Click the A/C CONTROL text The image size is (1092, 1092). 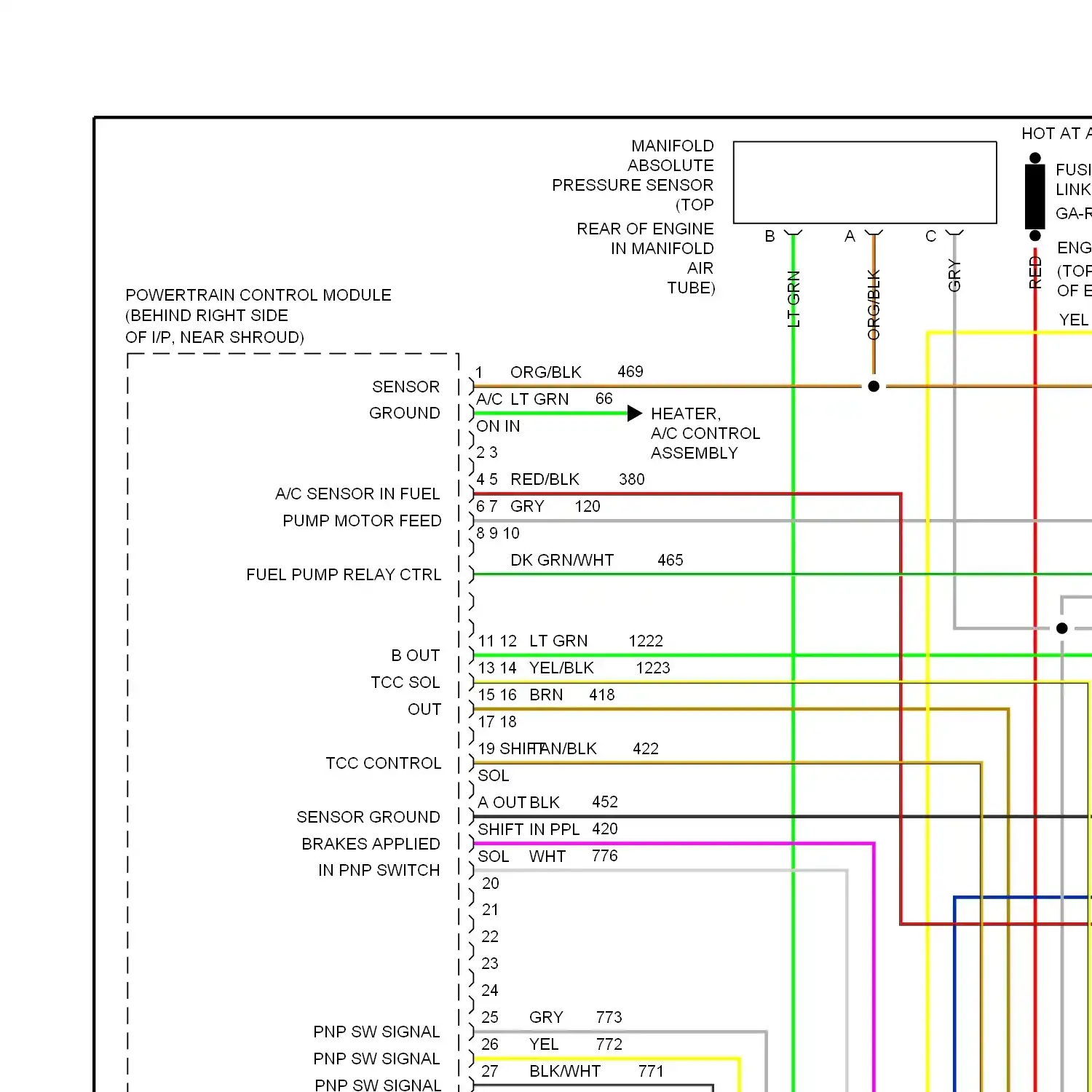tap(705, 433)
